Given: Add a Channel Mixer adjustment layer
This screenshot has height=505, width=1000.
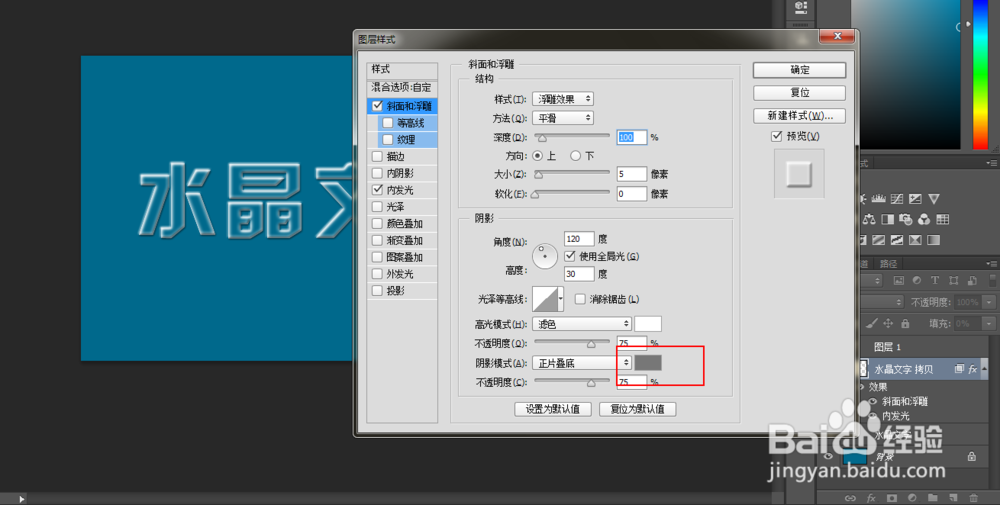Looking at the screenshot, I should tap(923, 219).
